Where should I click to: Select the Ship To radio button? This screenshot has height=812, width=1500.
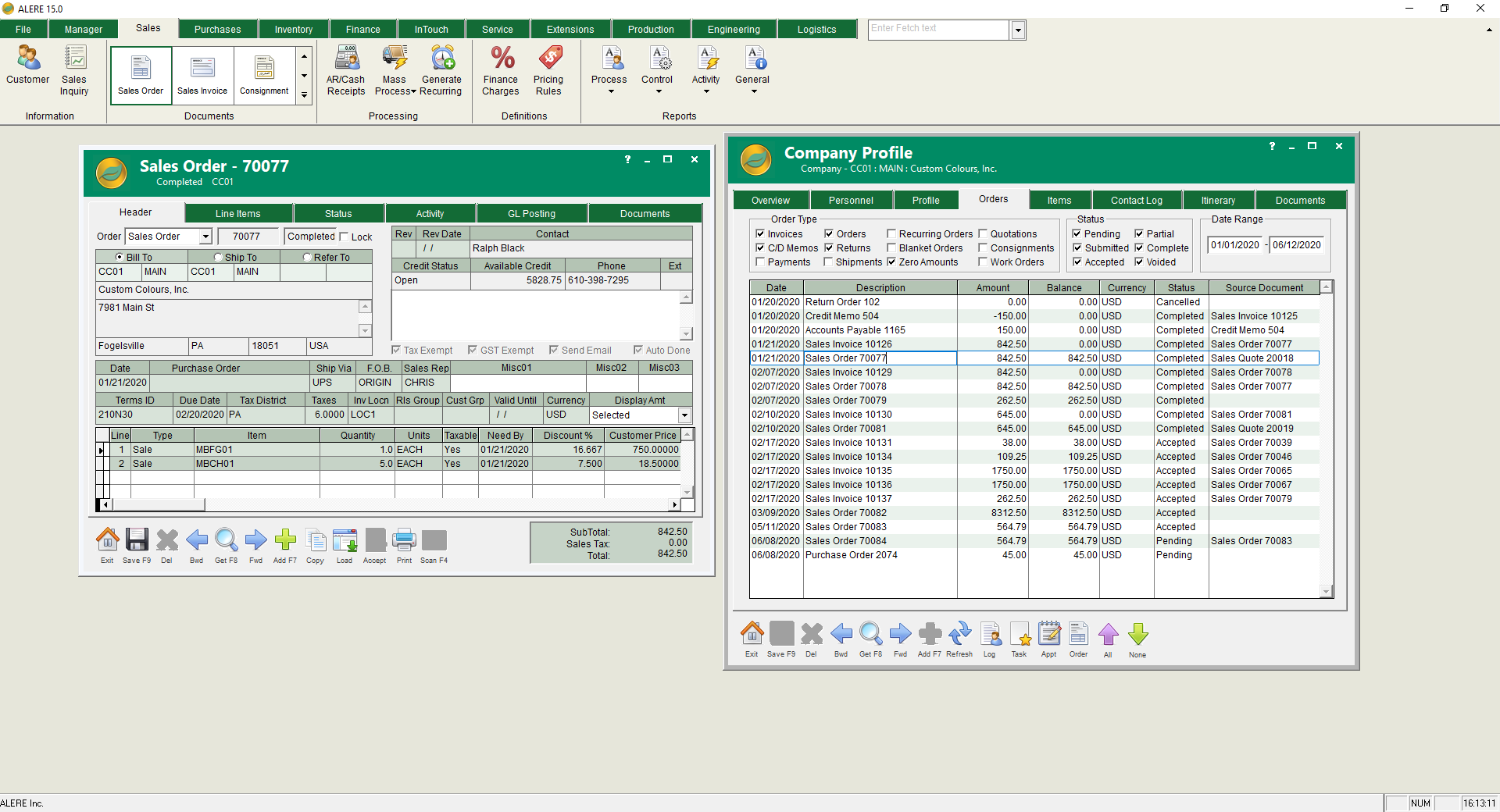coord(219,258)
